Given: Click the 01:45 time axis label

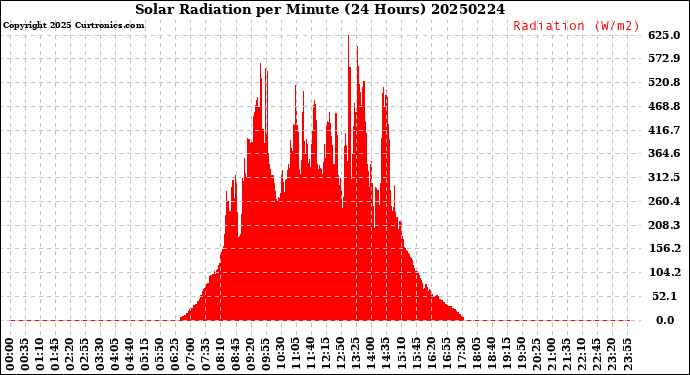Looking at the screenshot, I should tap(55, 355).
